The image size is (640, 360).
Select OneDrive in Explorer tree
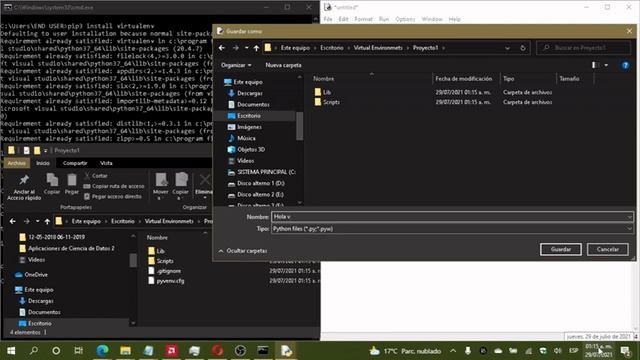click(x=32, y=275)
